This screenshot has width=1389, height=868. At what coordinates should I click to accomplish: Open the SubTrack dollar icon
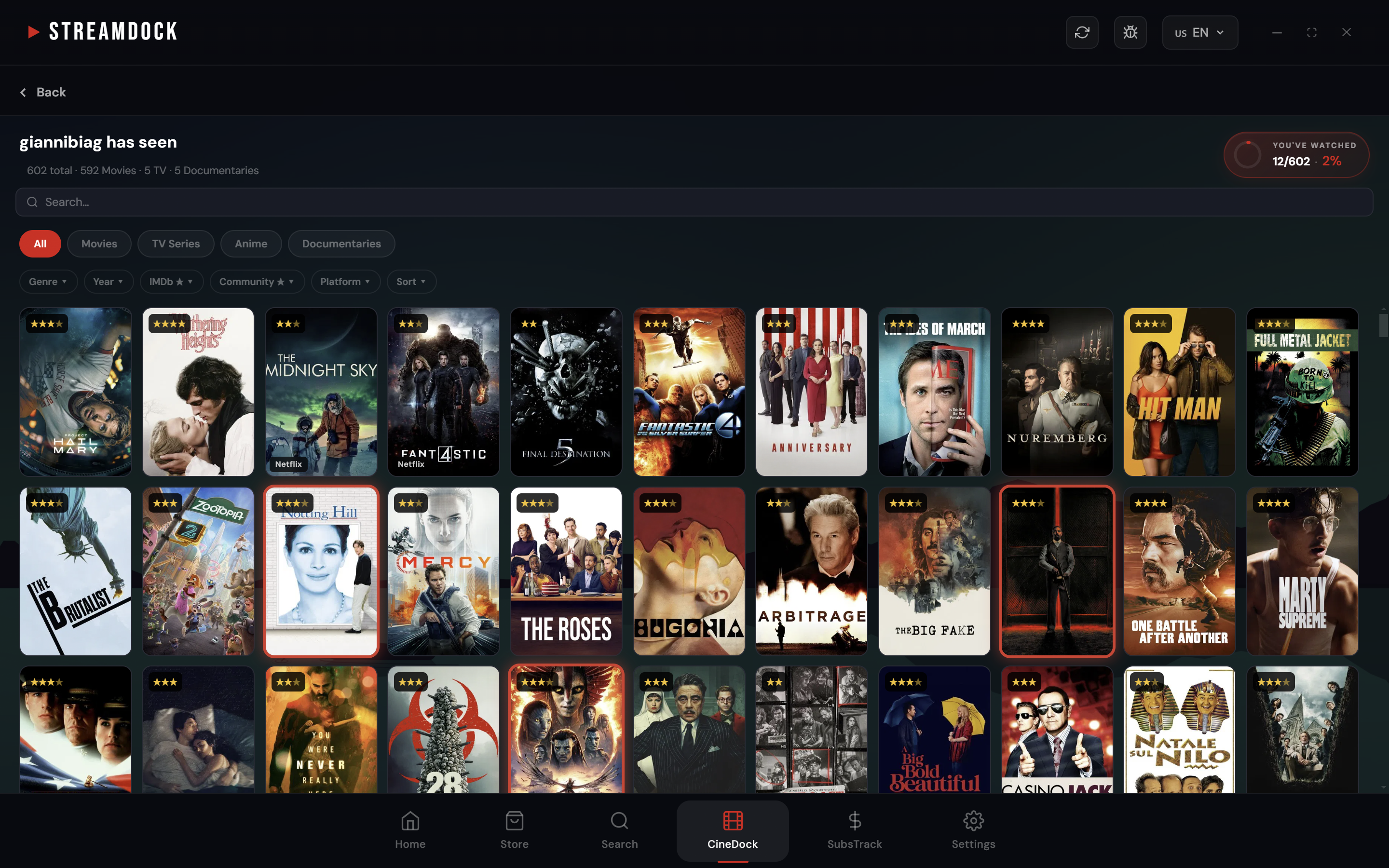pos(855,821)
